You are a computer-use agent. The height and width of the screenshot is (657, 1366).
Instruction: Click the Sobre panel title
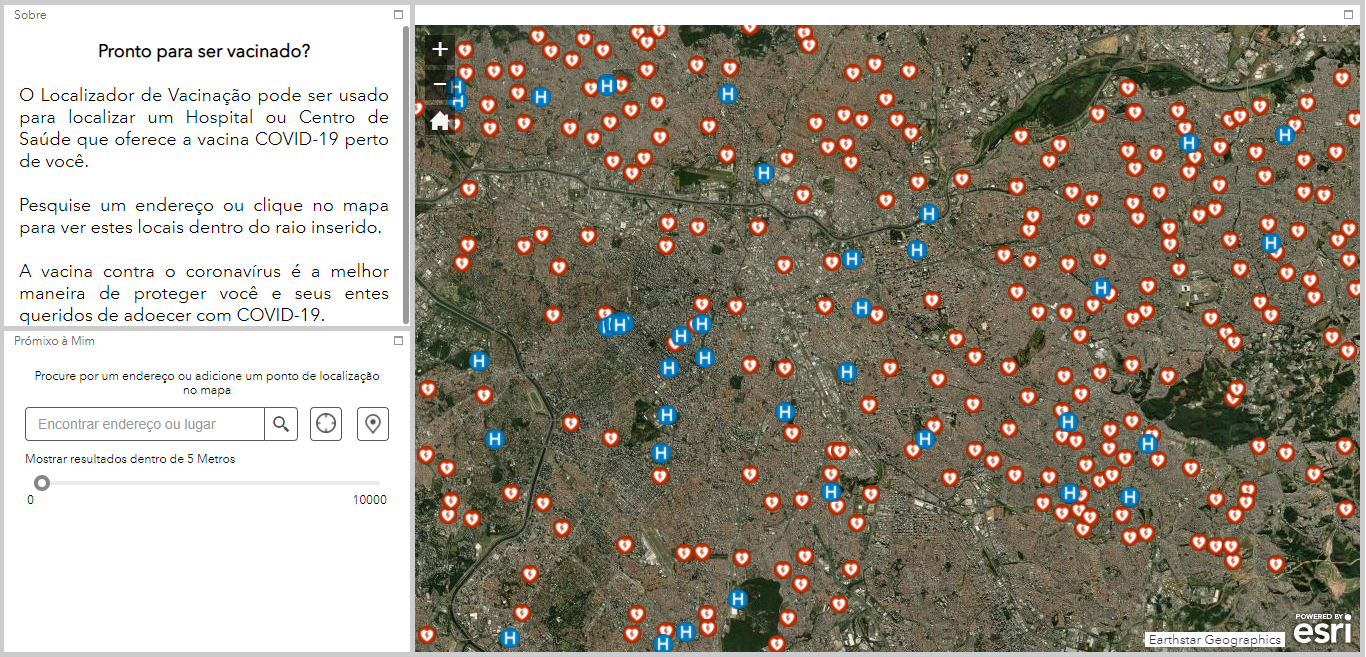pos(30,15)
